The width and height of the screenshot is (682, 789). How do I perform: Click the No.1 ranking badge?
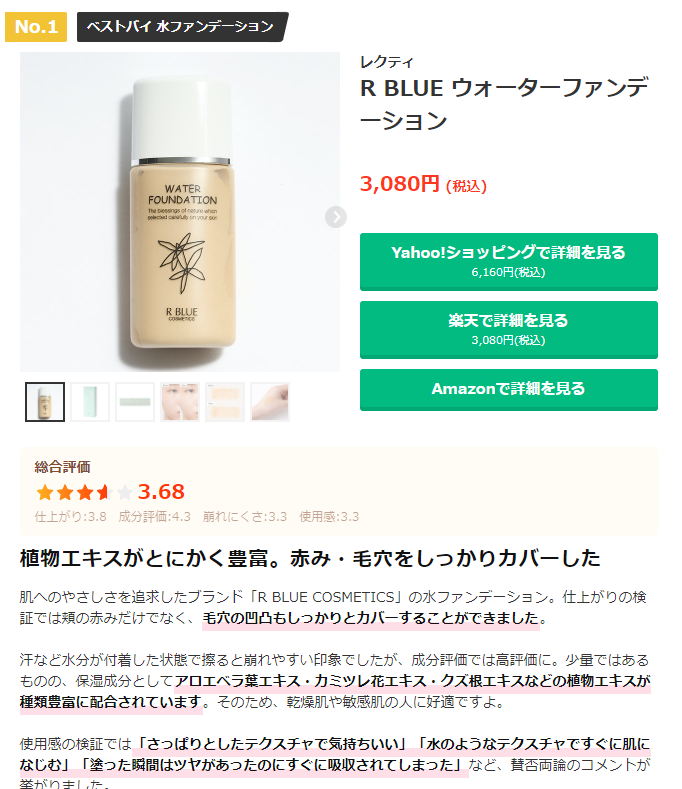tap(36, 27)
